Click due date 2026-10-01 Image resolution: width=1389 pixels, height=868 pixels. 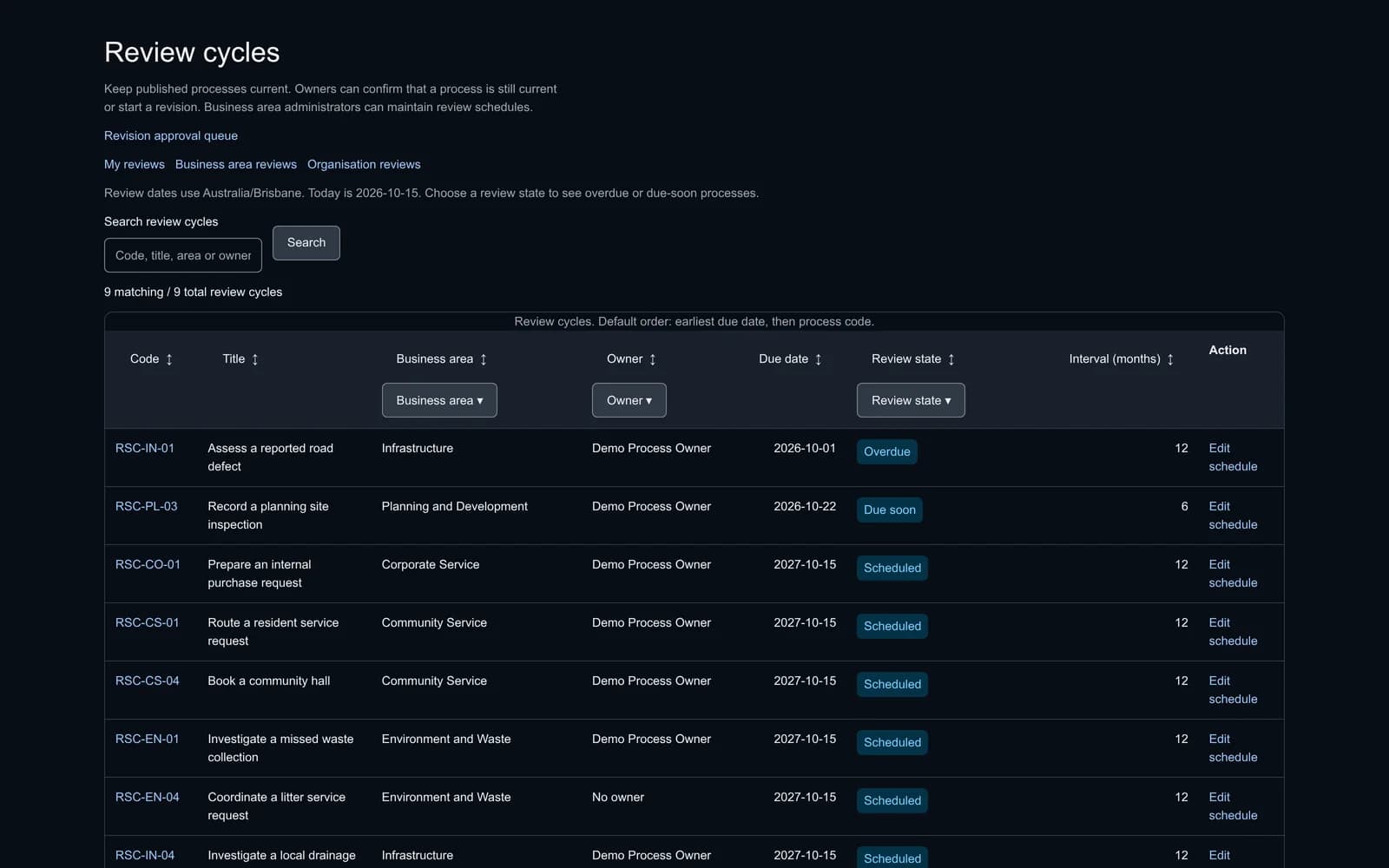(x=805, y=448)
